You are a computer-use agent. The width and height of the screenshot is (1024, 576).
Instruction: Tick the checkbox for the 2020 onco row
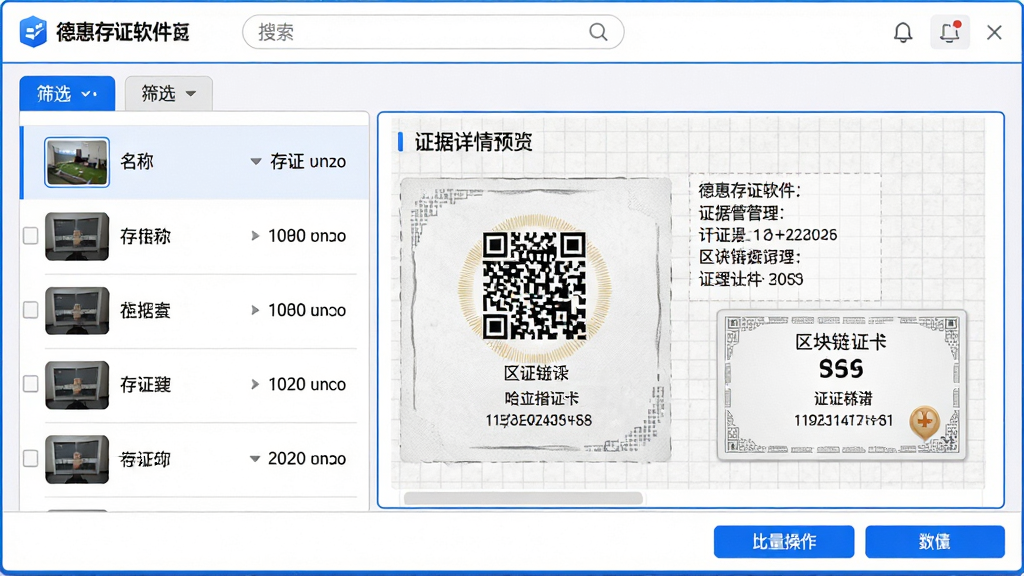30,458
